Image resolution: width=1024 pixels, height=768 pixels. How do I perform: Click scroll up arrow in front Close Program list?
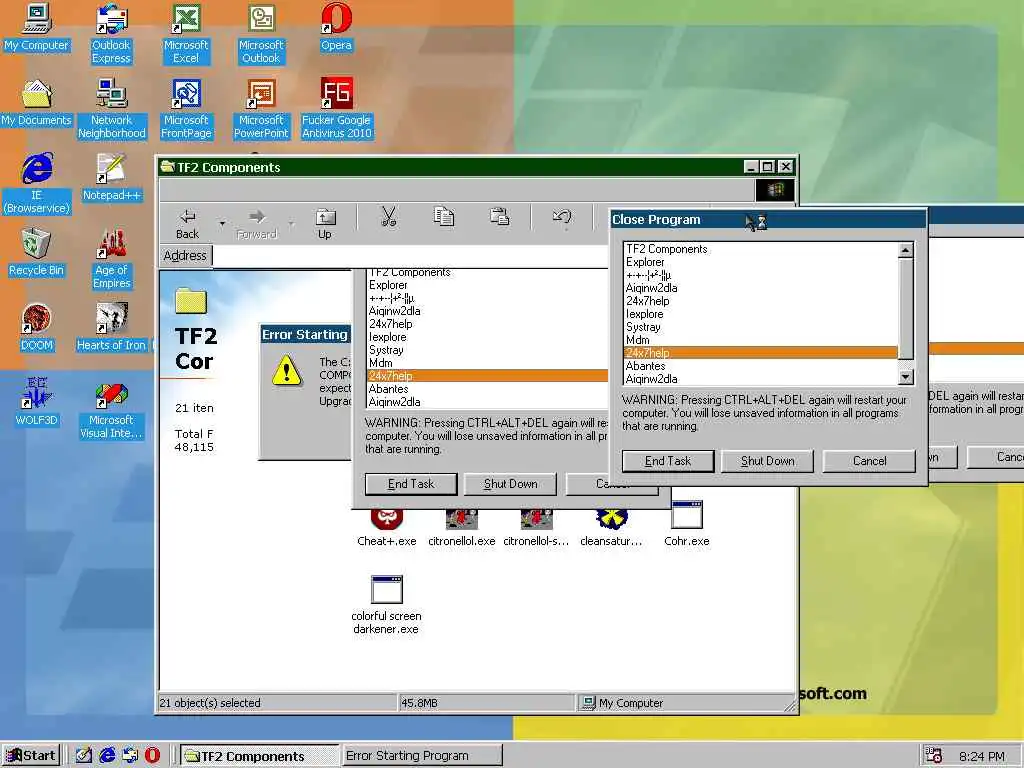pos(905,250)
